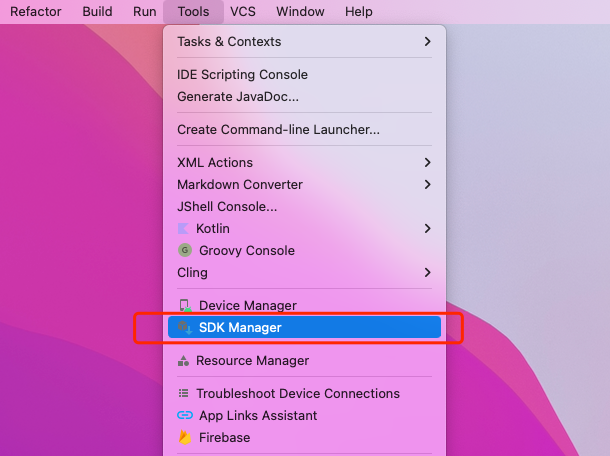Select Create Command-line Launcher...
This screenshot has height=456, width=610.
(x=278, y=129)
